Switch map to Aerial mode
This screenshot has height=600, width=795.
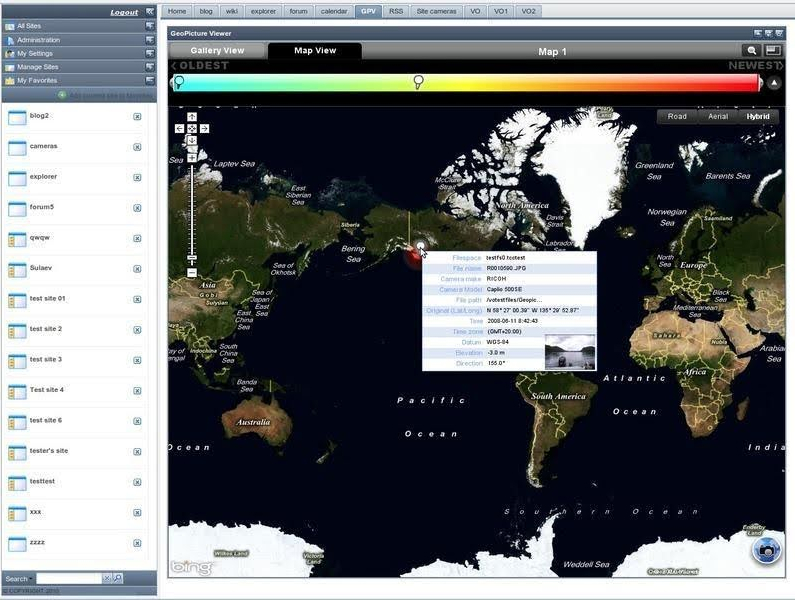pos(718,116)
